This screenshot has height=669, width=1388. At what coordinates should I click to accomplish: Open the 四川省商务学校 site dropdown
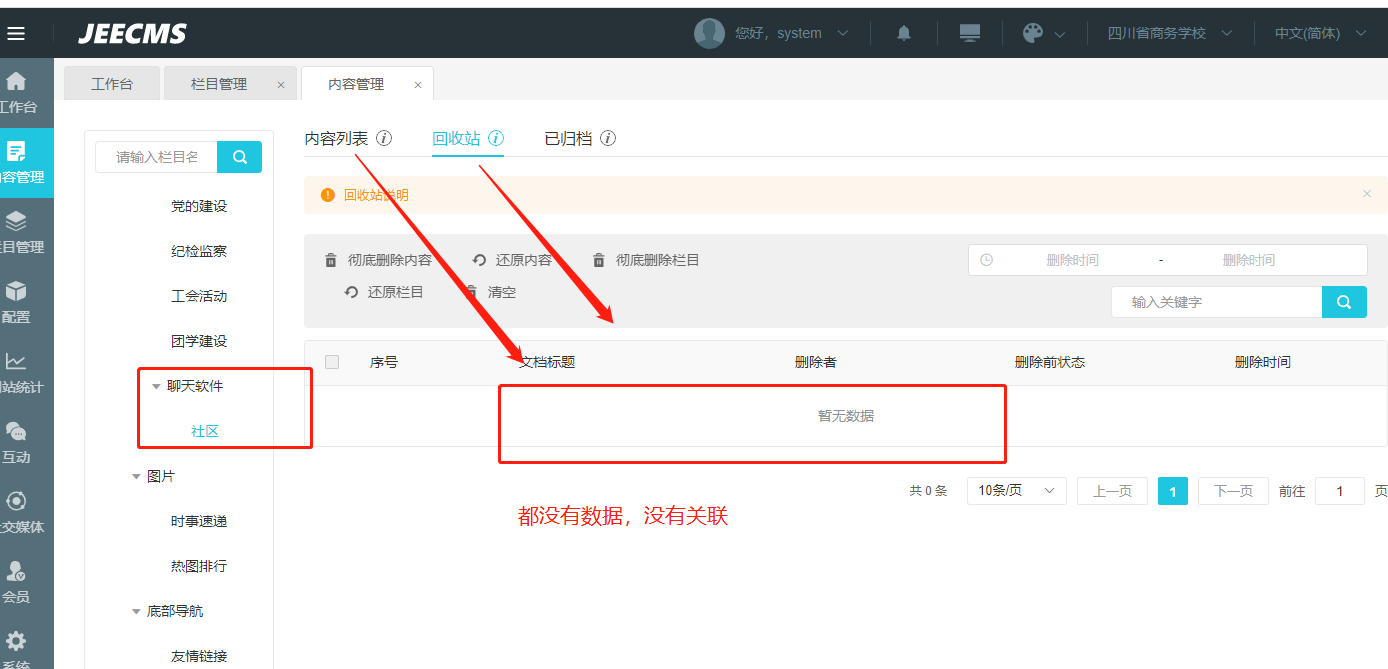(1170, 33)
